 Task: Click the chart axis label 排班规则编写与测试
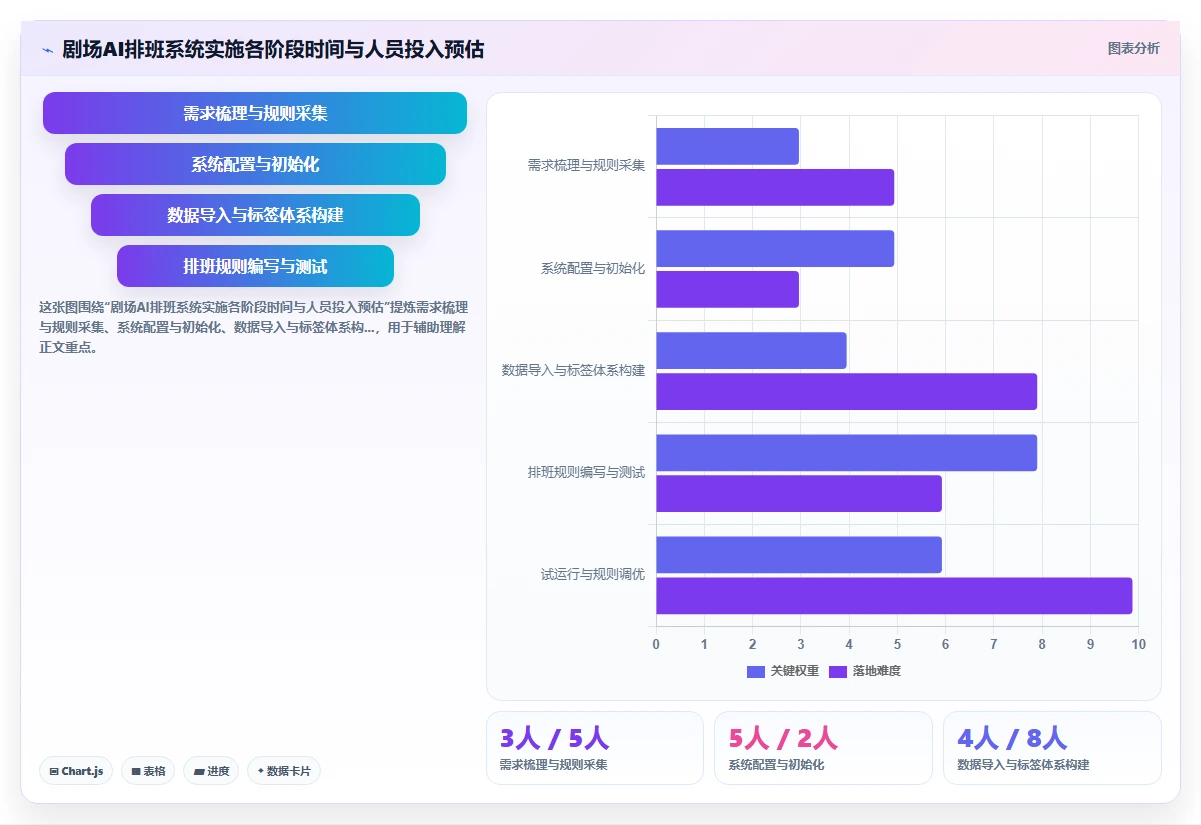586,472
